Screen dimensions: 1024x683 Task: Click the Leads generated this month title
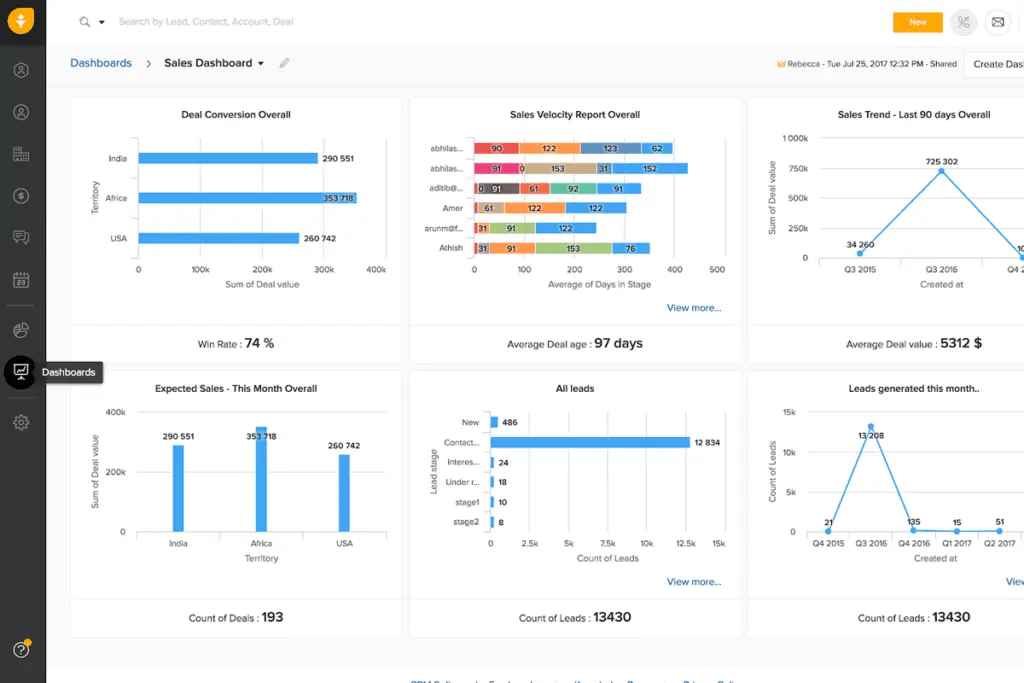914,389
